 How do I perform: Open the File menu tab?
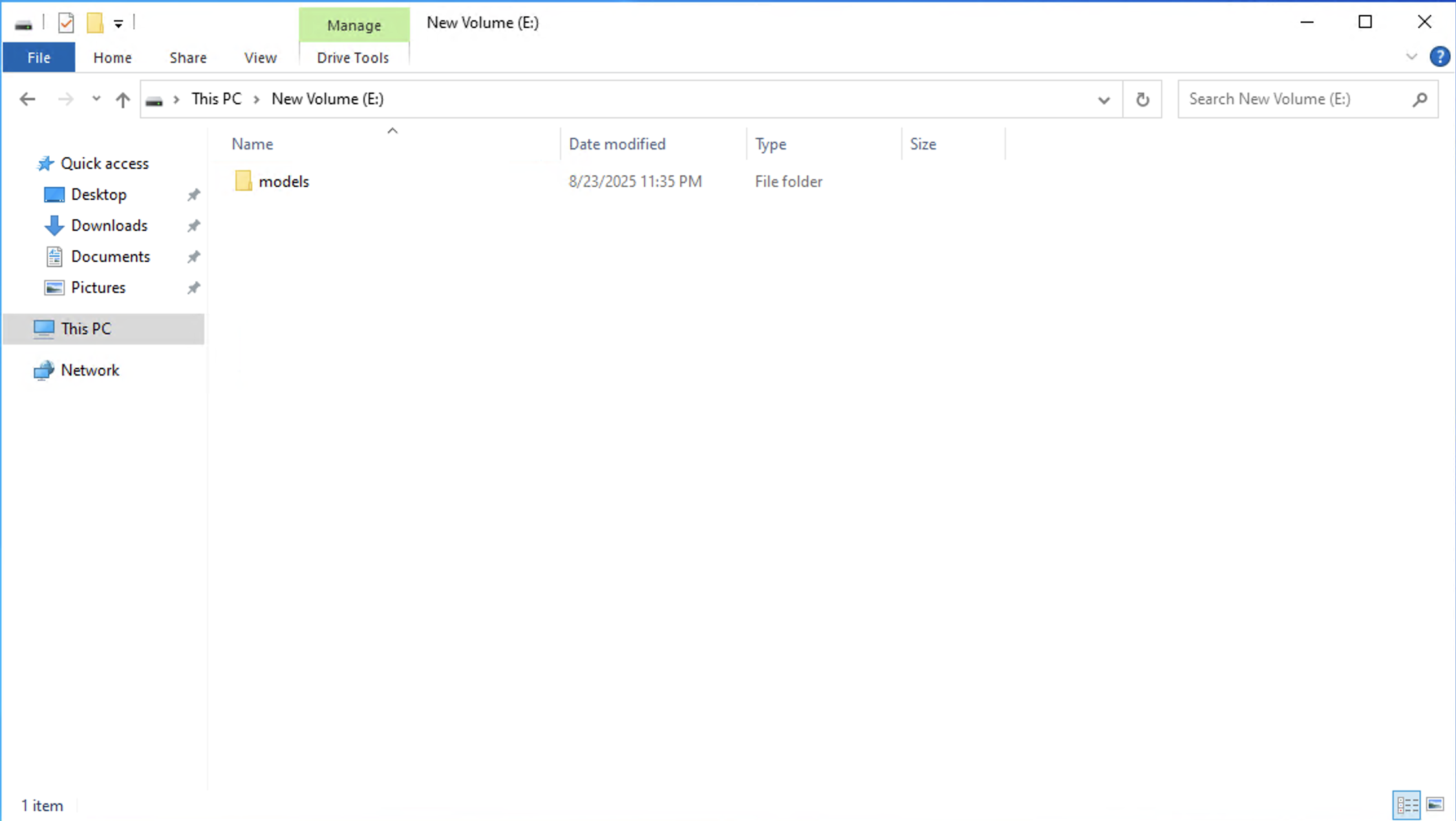pos(39,58)
